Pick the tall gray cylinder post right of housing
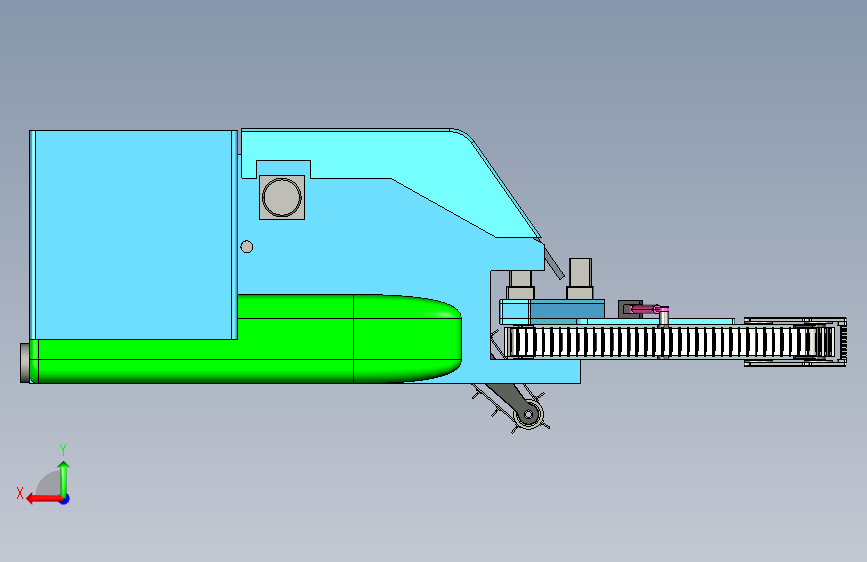The image size is (867, 562). click(580, 279)
